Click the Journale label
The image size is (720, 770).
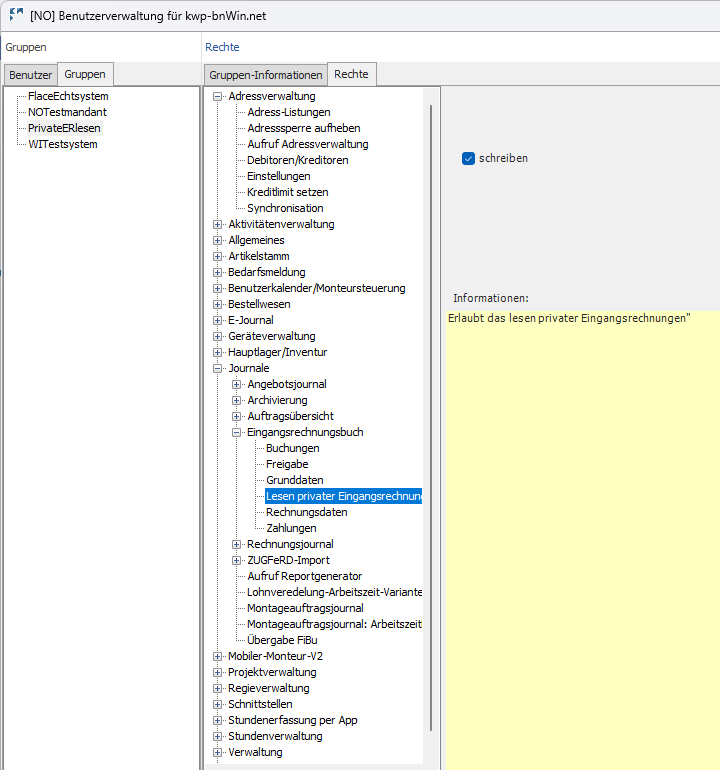(249, 368)
